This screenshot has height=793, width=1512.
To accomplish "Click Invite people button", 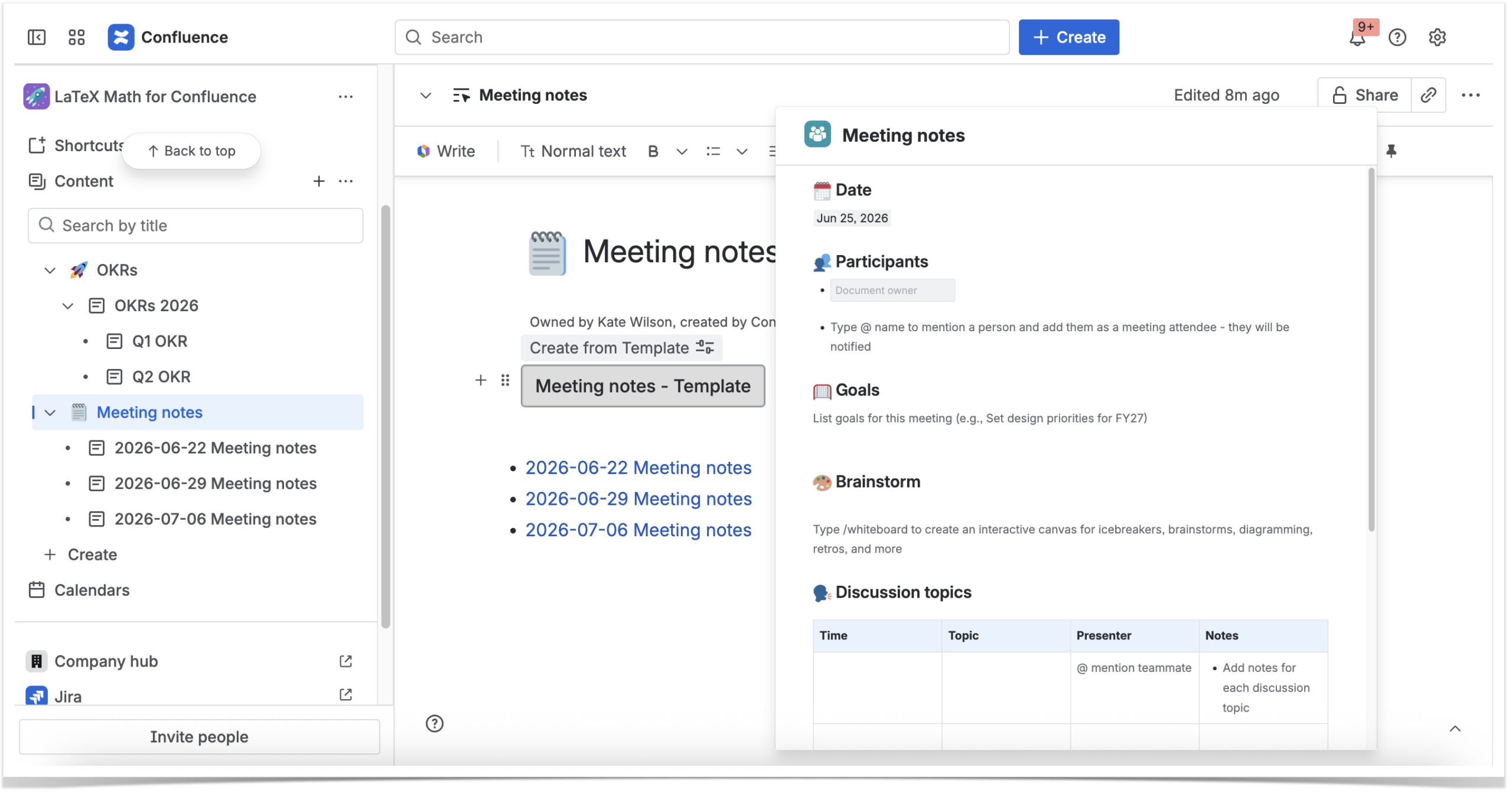I will pyautogui.click(x=199, y=736).
